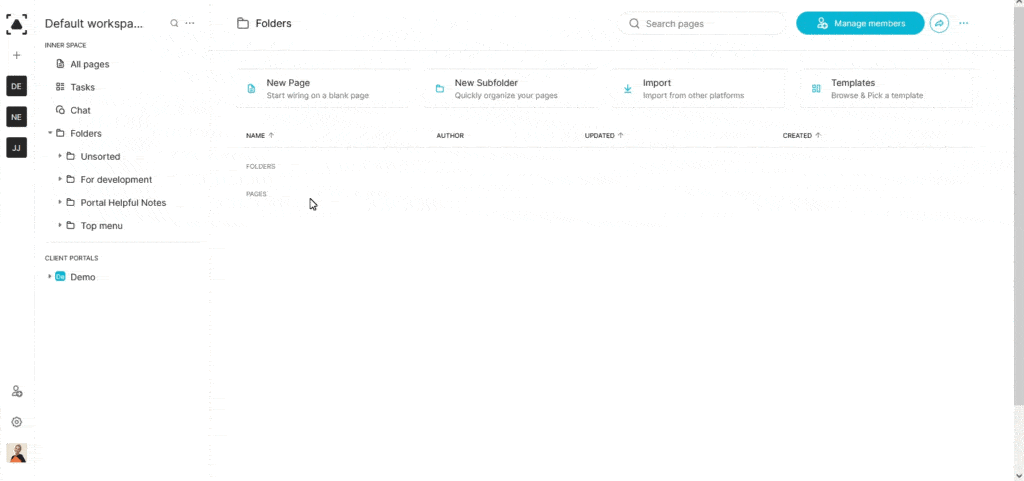Click the workspace search magnifier icon
The image size is (1024, 481).
click(x=174, y=23)
